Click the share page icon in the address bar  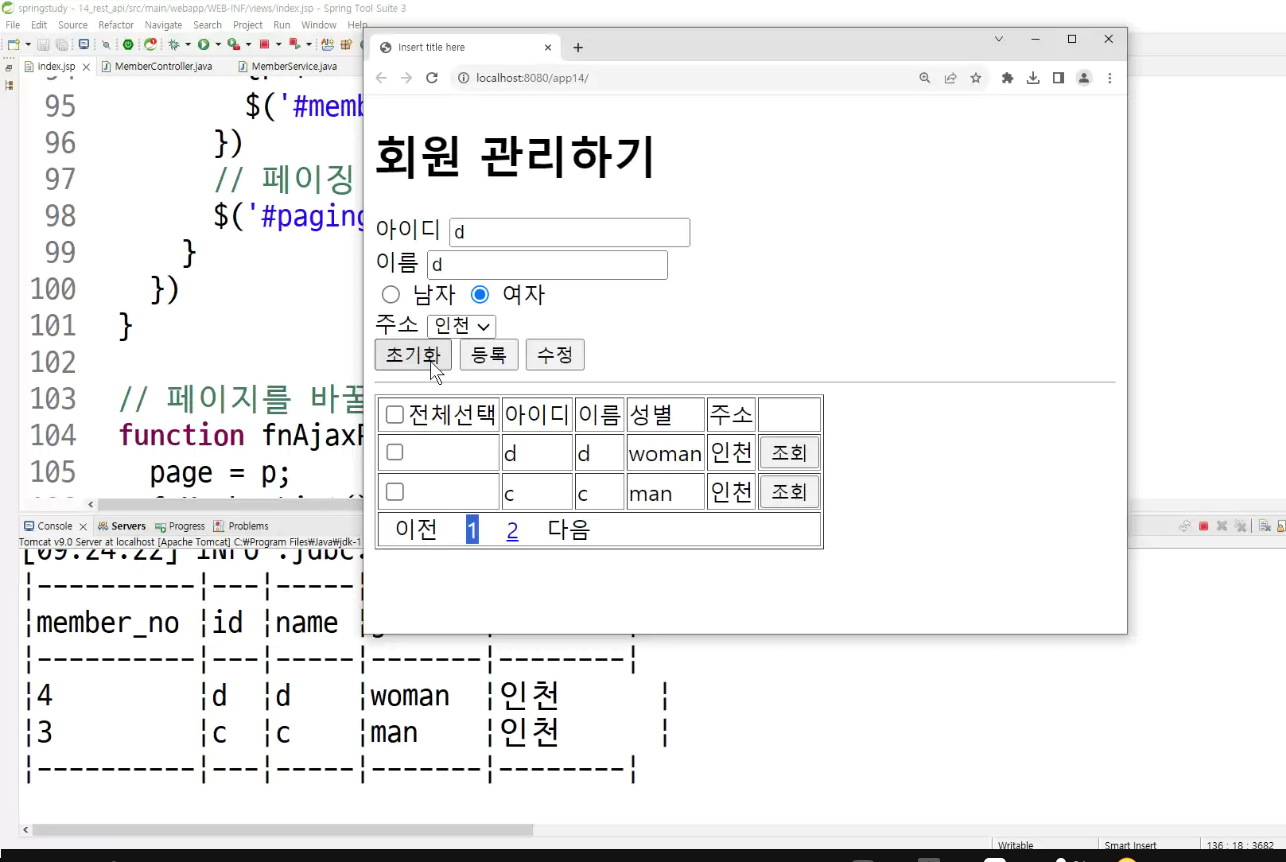click(x=950, y=78)
